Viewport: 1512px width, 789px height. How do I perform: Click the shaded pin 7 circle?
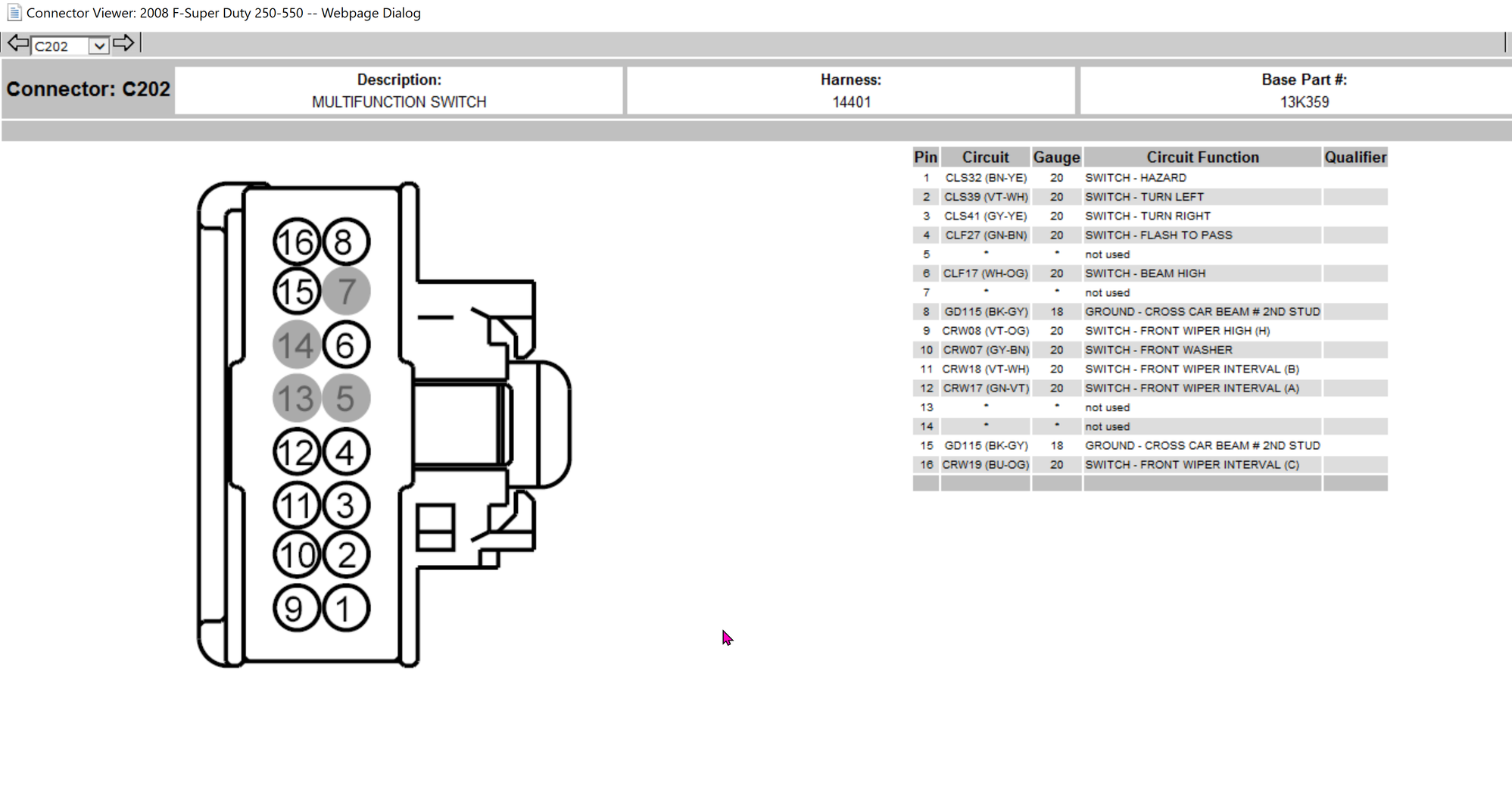coord(346,290)
